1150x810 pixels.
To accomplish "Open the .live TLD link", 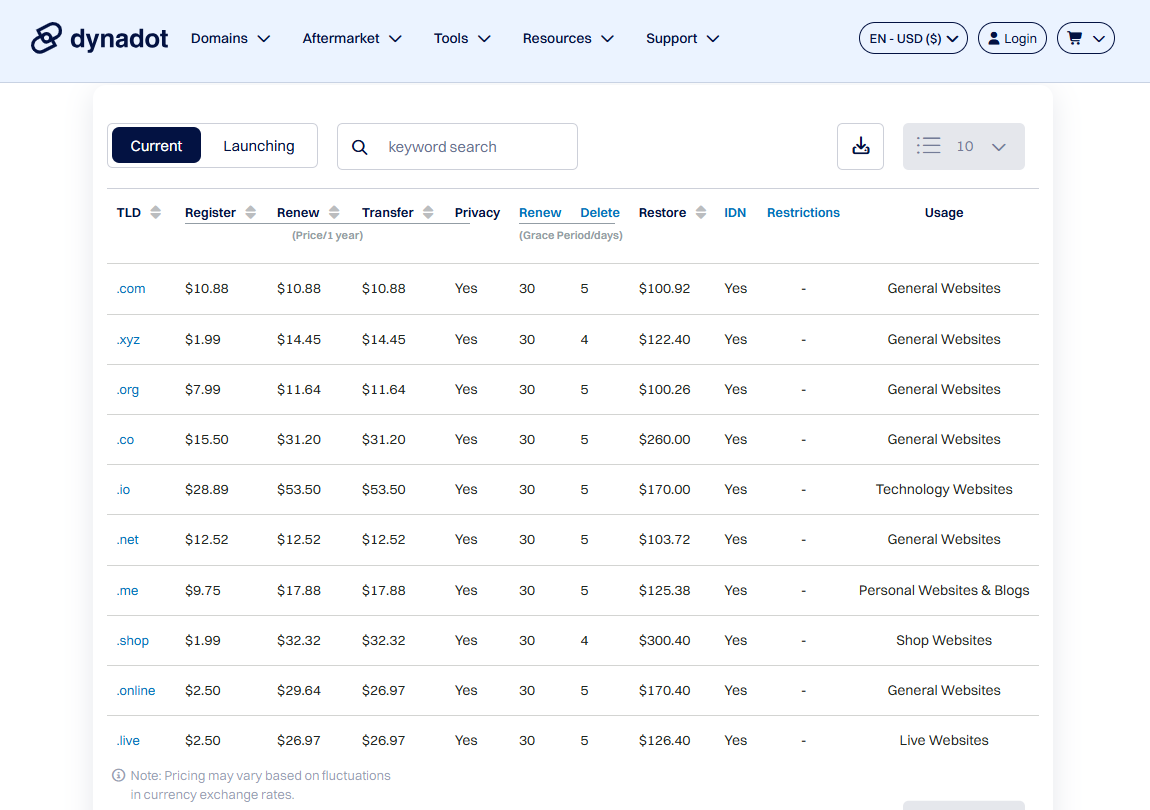I will click(128, 740).
